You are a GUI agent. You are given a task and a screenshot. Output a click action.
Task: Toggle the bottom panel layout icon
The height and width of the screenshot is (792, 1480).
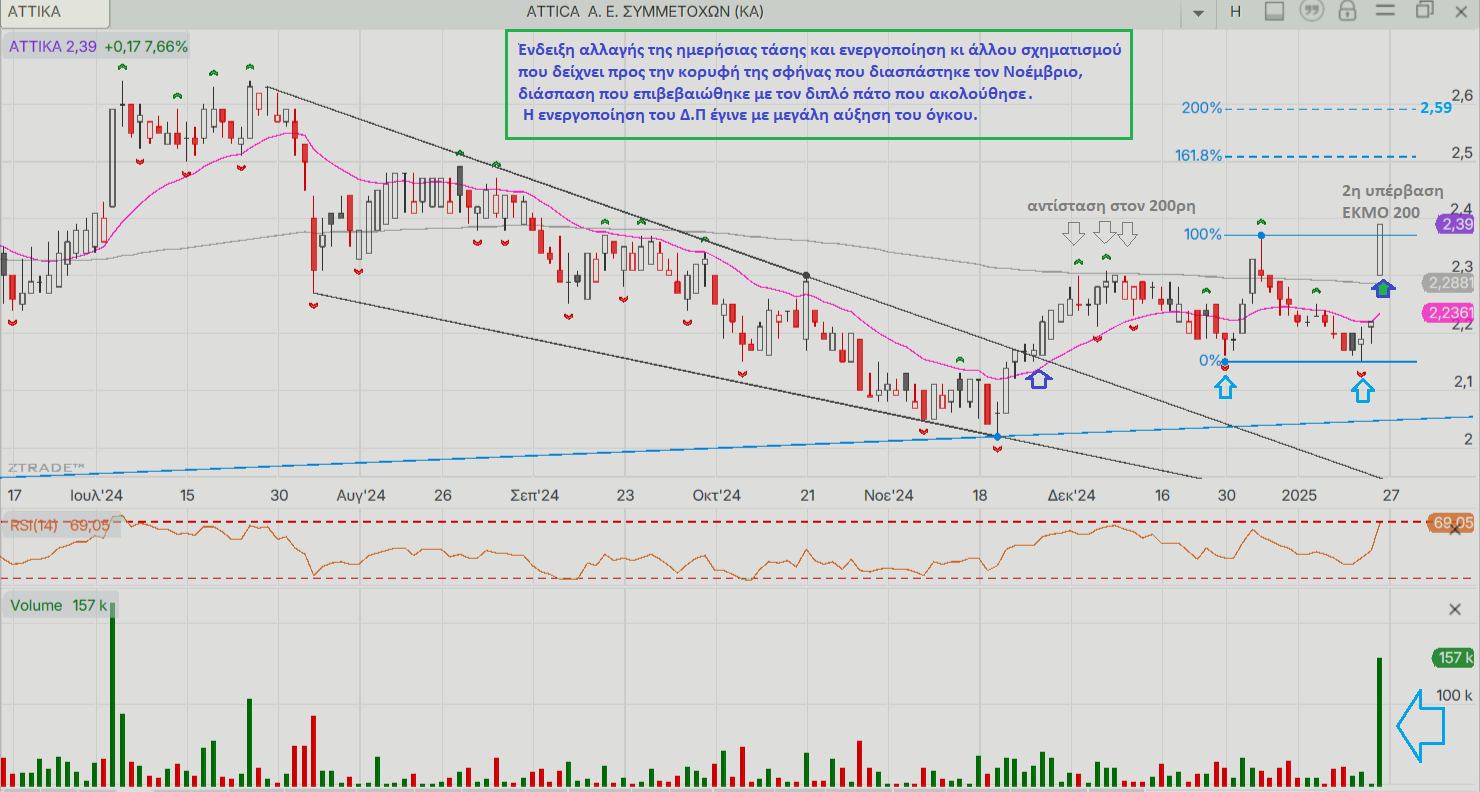click(1274, 11)
